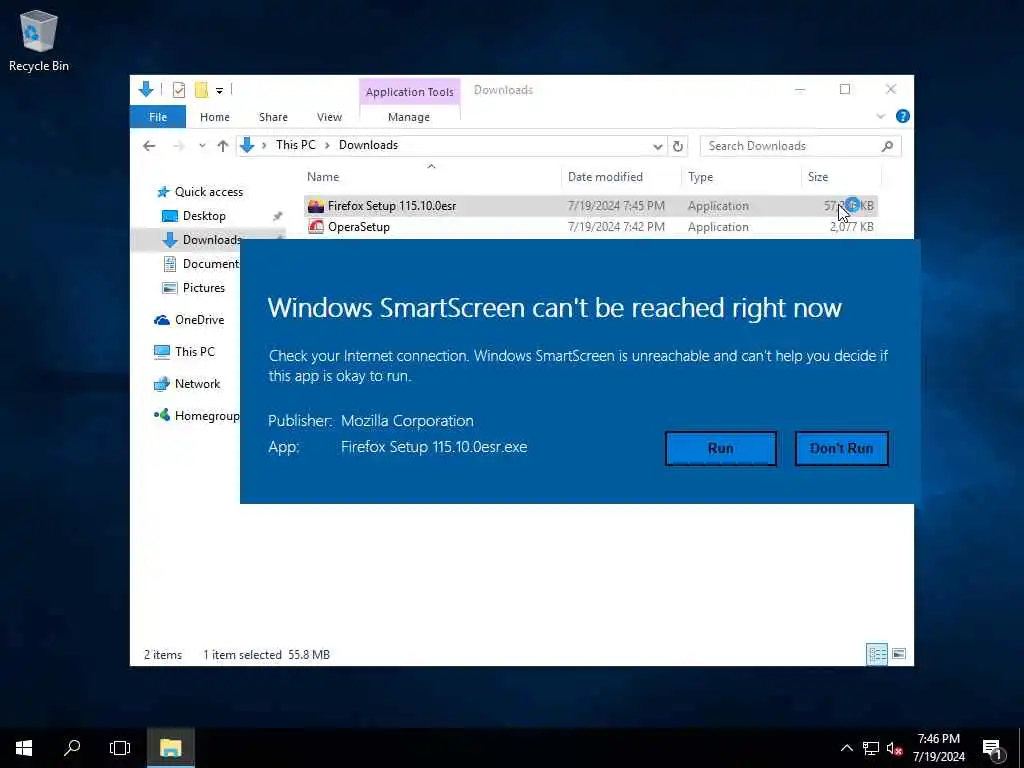The width and height of the screenshot is (1024, 768).
Task: Open the muted volume tray icon
Action: coord(894,748)
